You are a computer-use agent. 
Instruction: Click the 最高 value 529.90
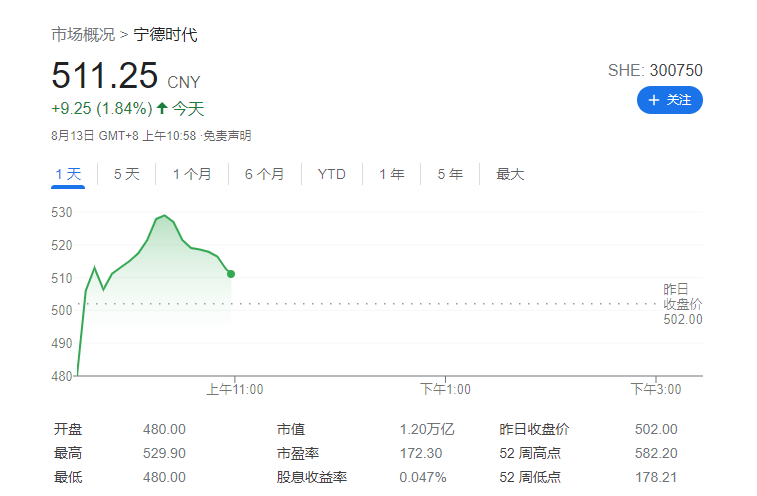tap(164, 453)
